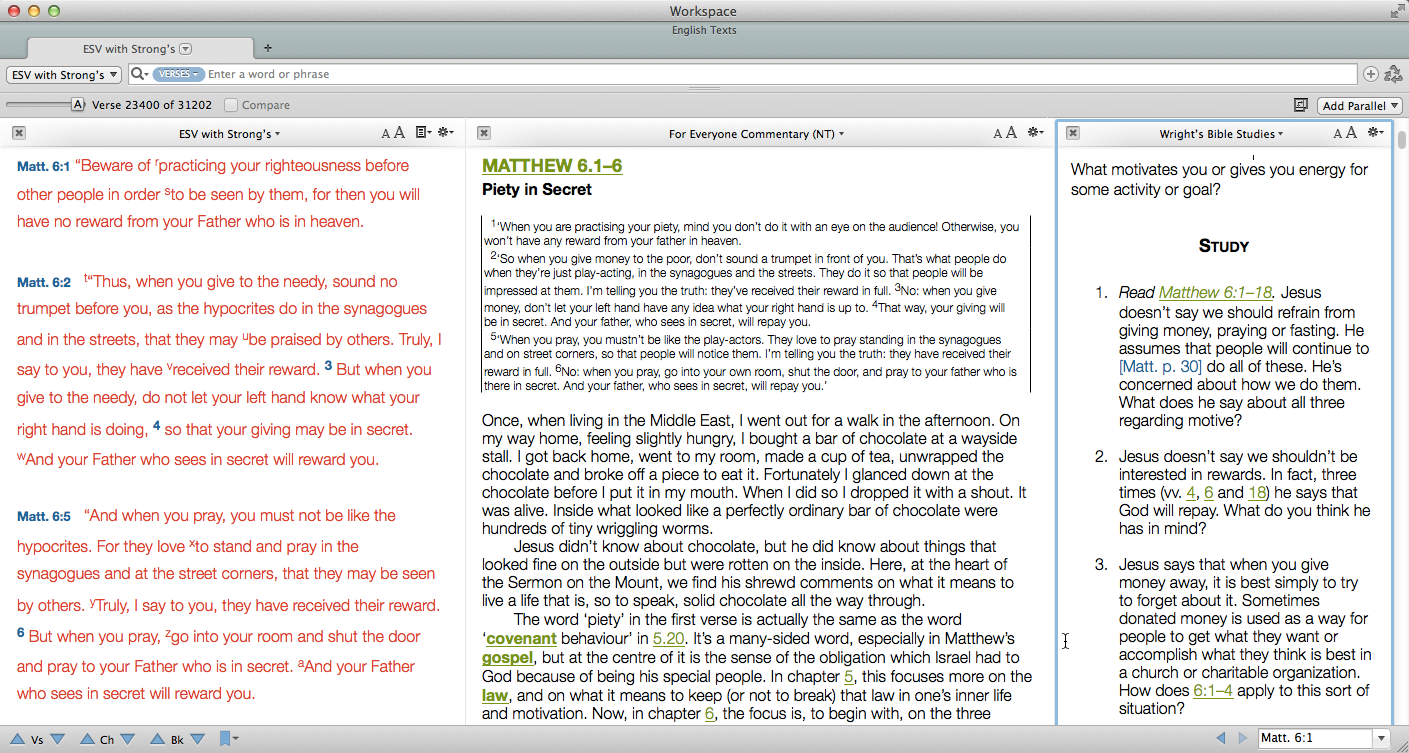Go to next verse with Vs down arrow

tap(57, 739)
